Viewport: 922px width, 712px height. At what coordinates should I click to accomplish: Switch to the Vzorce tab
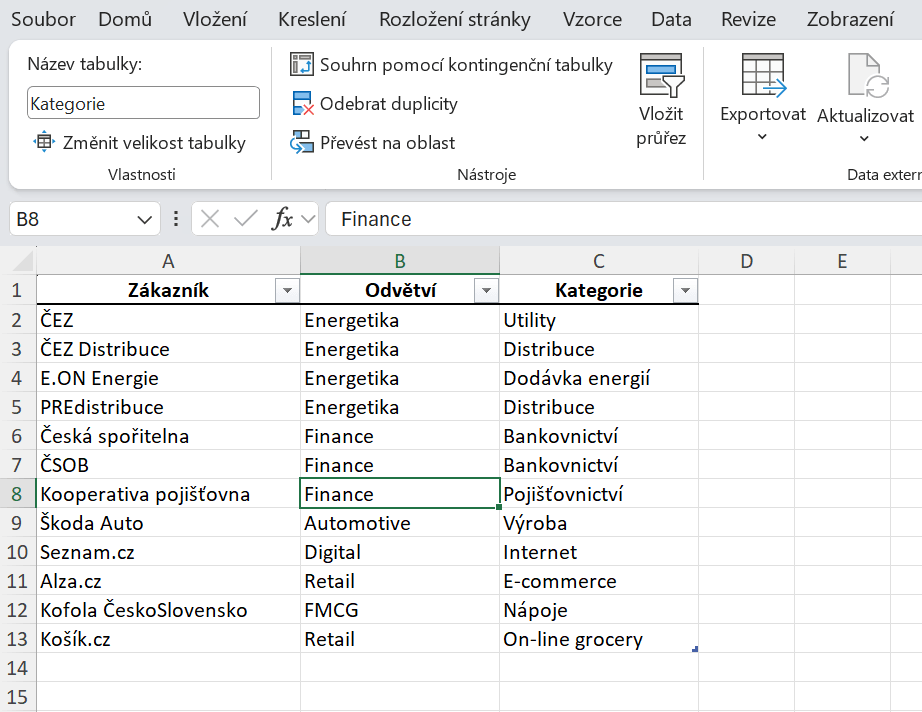(592, 20)
